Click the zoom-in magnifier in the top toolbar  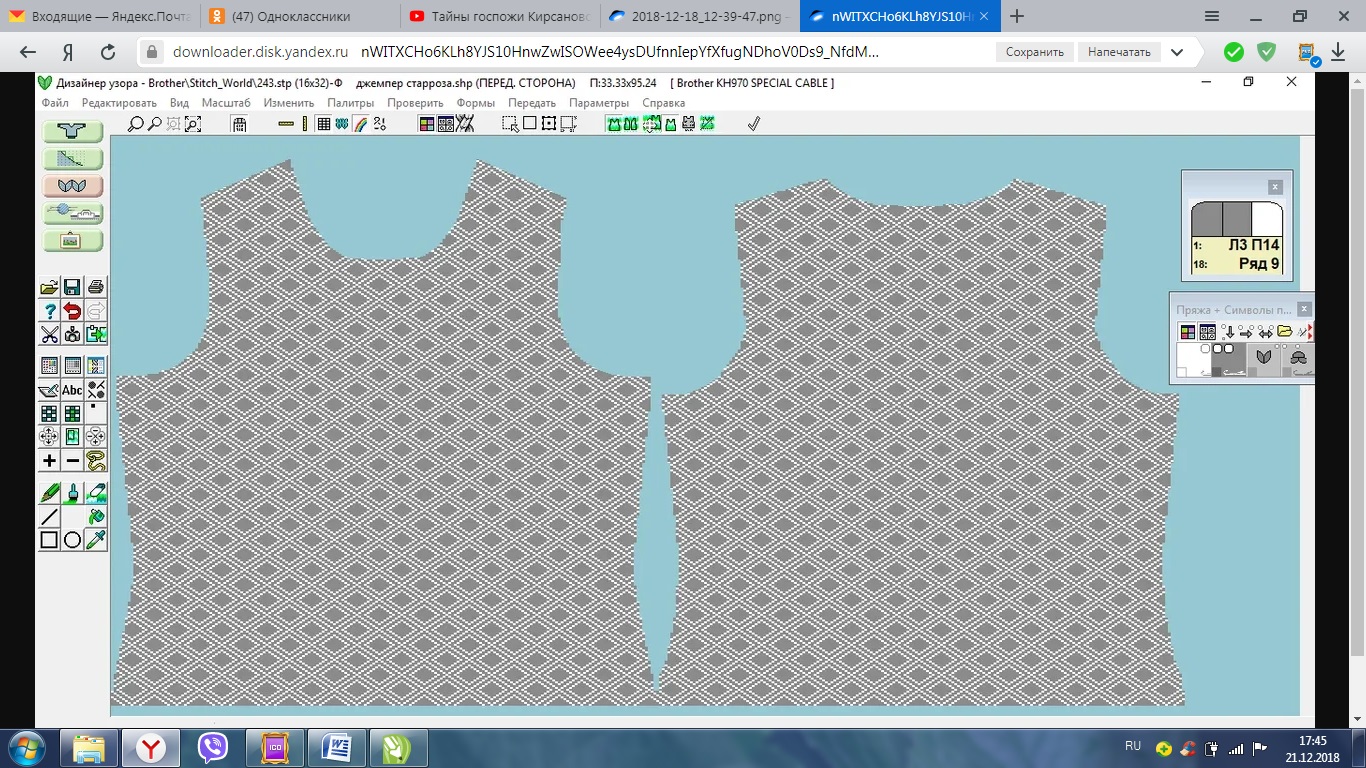pyautogui.click(x=135, y=124)
